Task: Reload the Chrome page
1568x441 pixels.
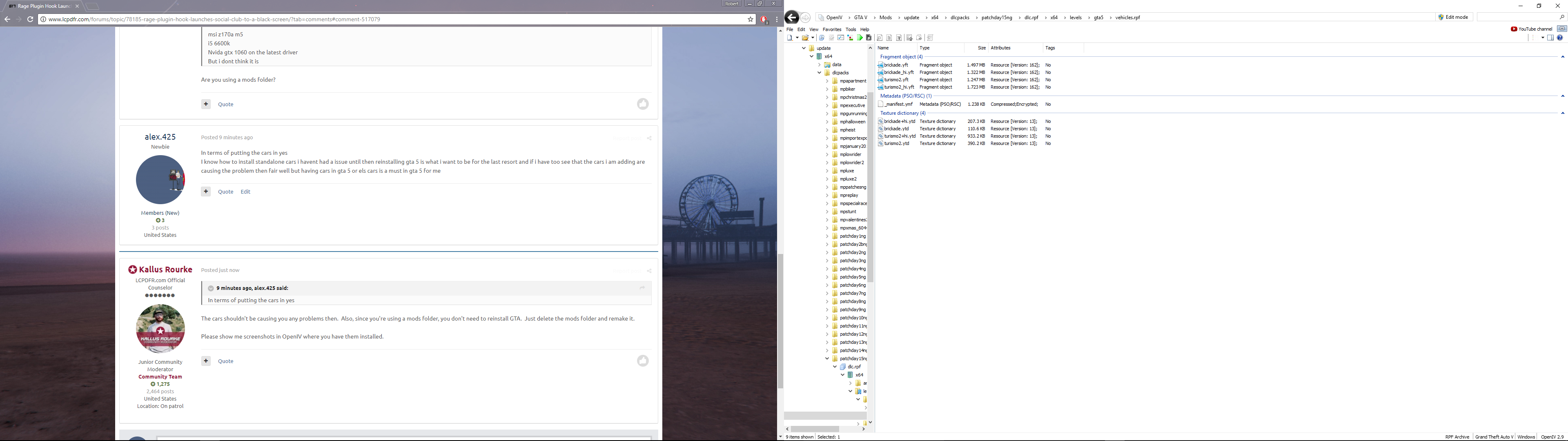Action: pyautogui.click(x=31, y=20)
